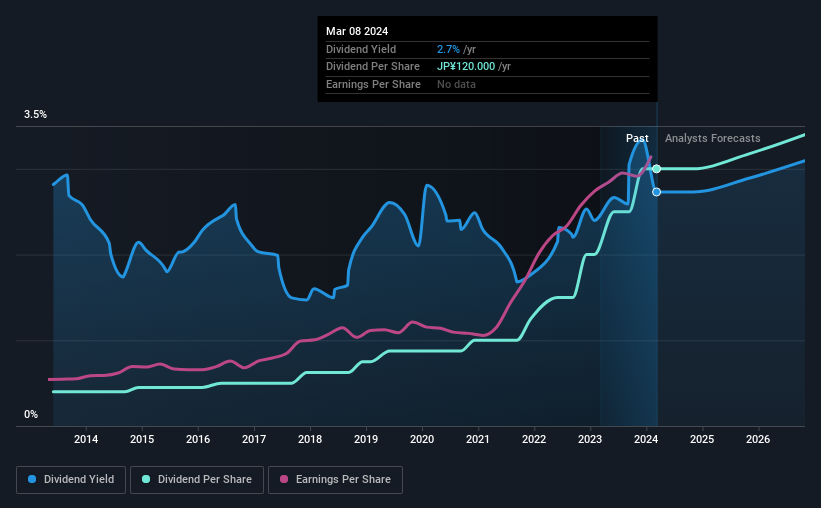Click the 2024 x-axis label

pyautogui.click(x=646, y=439)
